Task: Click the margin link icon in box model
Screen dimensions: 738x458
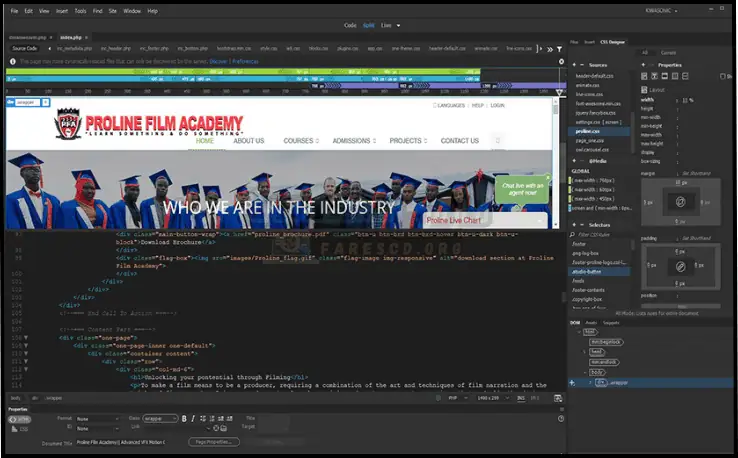Action: click(680, 201)
